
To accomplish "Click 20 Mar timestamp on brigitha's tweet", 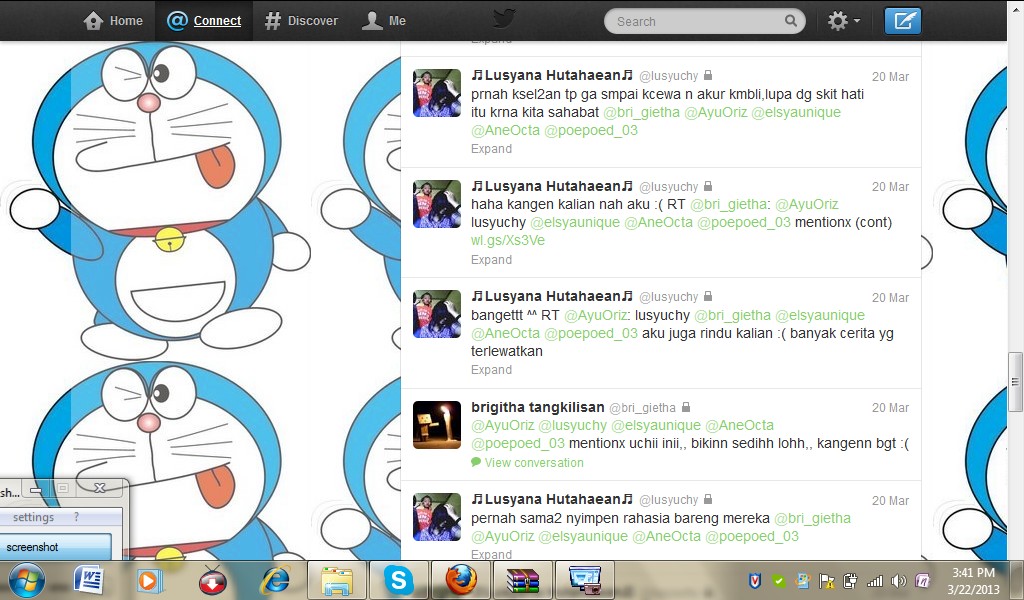I will tap(890, 408).
